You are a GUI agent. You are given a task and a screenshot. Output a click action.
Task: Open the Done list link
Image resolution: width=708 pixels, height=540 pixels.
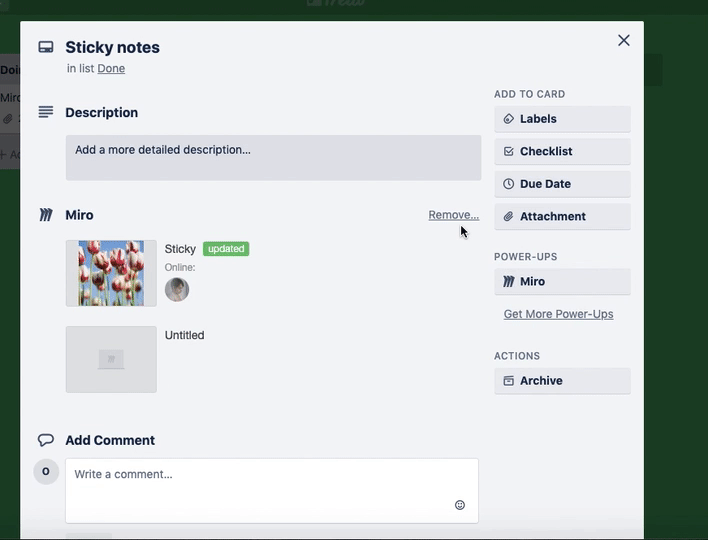[x=111, y=69]
